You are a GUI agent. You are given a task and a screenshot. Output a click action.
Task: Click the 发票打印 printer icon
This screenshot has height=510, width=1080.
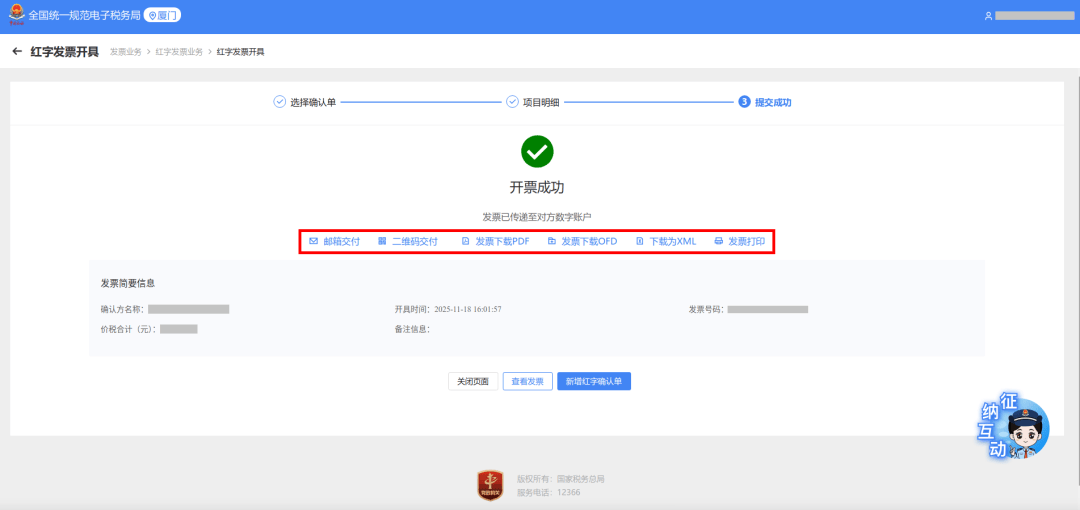click(718, 241)
